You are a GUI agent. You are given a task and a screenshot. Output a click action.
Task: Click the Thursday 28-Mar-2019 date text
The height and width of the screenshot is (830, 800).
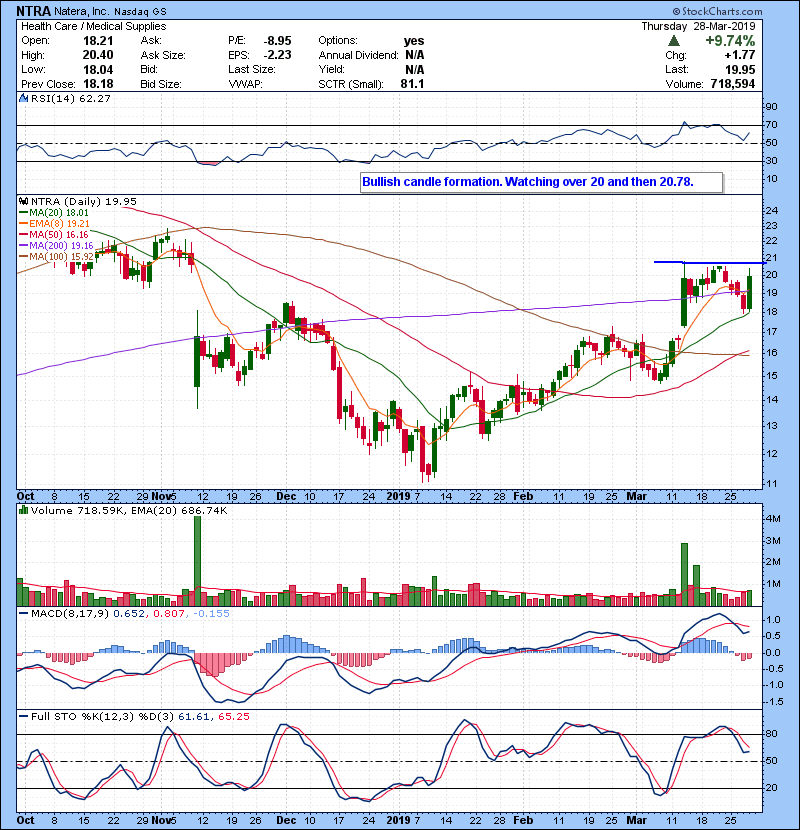[698, 26]
